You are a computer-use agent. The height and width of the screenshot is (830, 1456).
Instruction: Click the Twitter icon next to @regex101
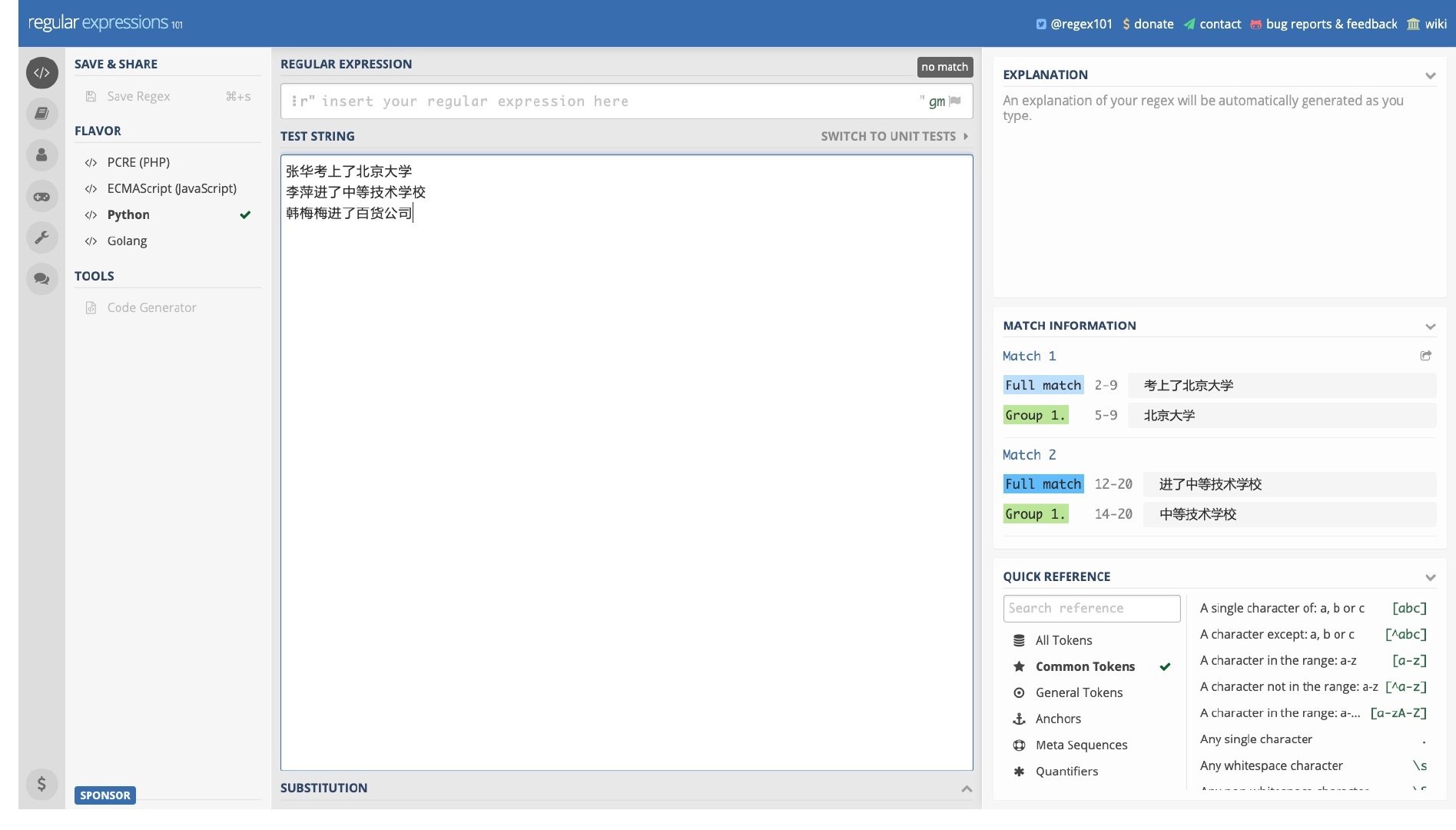tap(1041, 24)
